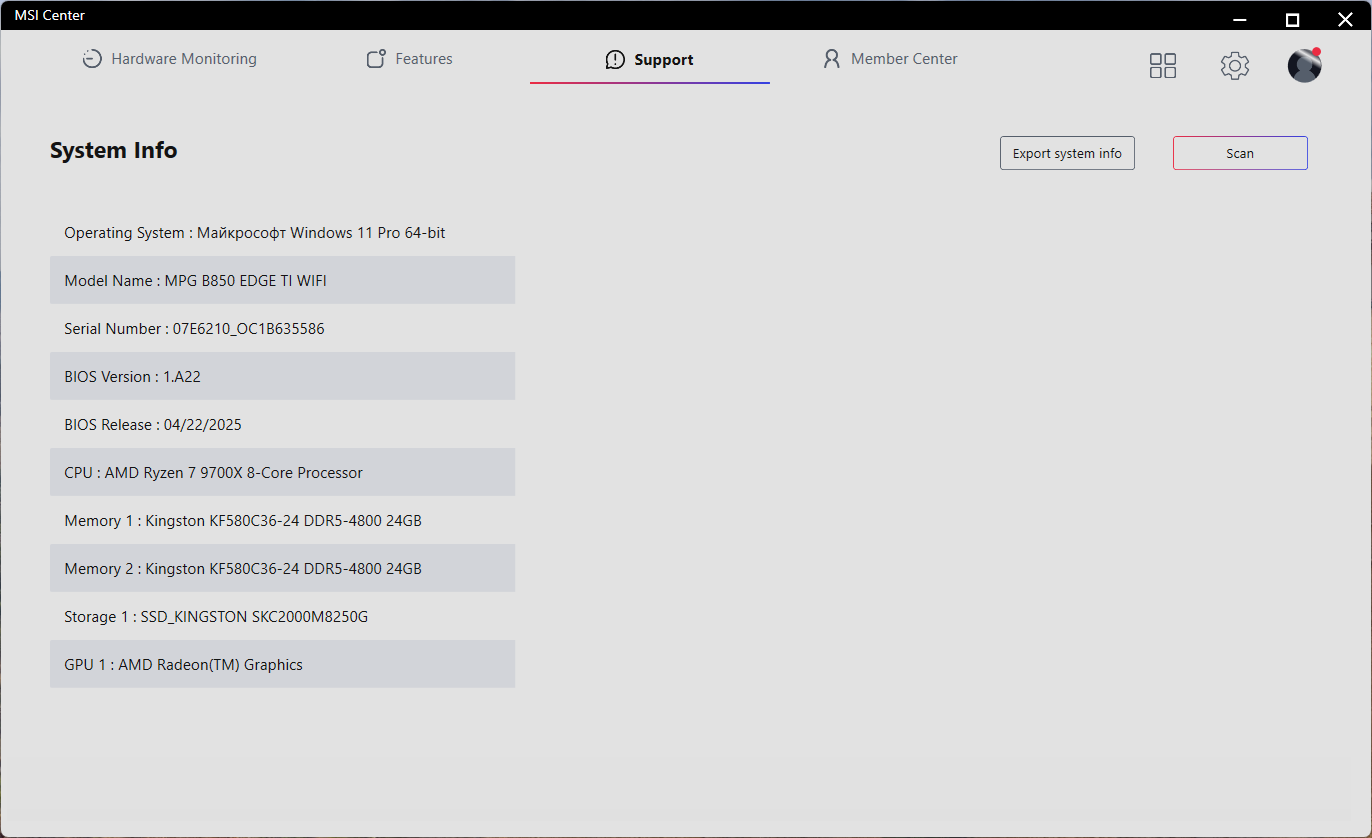
Task: Click the Member Center person icon
Action: (x=832, y=59)
